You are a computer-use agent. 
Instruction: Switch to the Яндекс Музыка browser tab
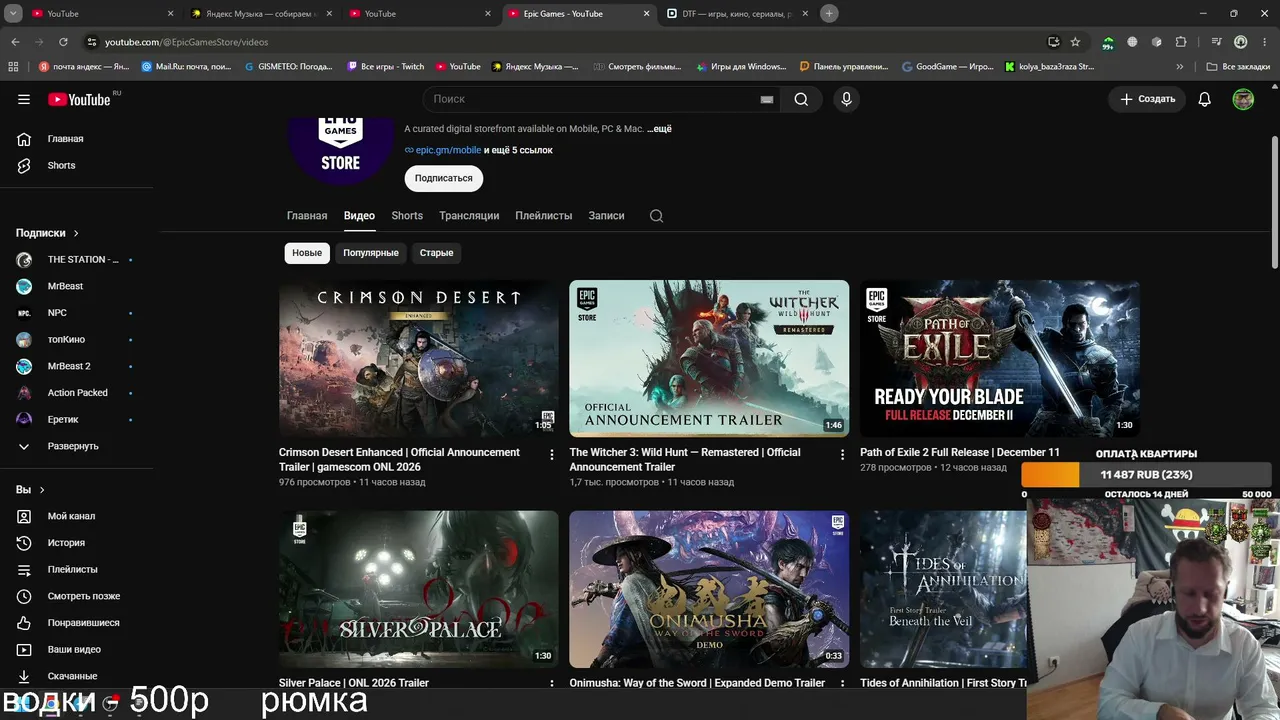point(262,14)
